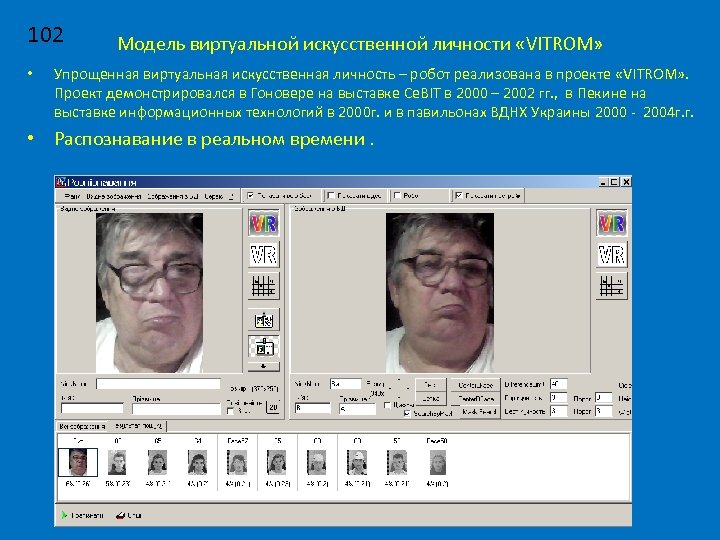Click the 20 button in the input image panel
Viewport: 720px width, 540px height.
coord(273,407)
